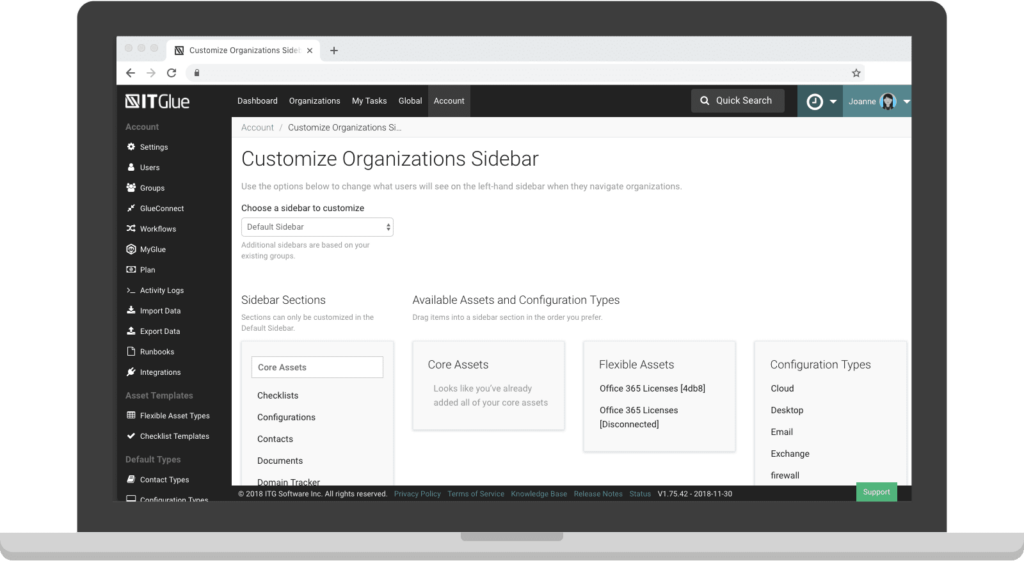This screenshot has width=1024, height=561.
Task: Click the Contact Types book icon
Action: tap(131, 479)
